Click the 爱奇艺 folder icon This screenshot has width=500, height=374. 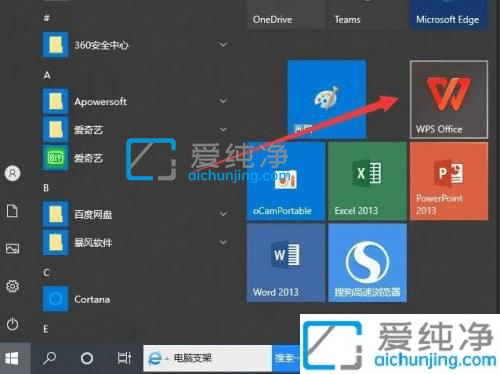click(56, 129)
